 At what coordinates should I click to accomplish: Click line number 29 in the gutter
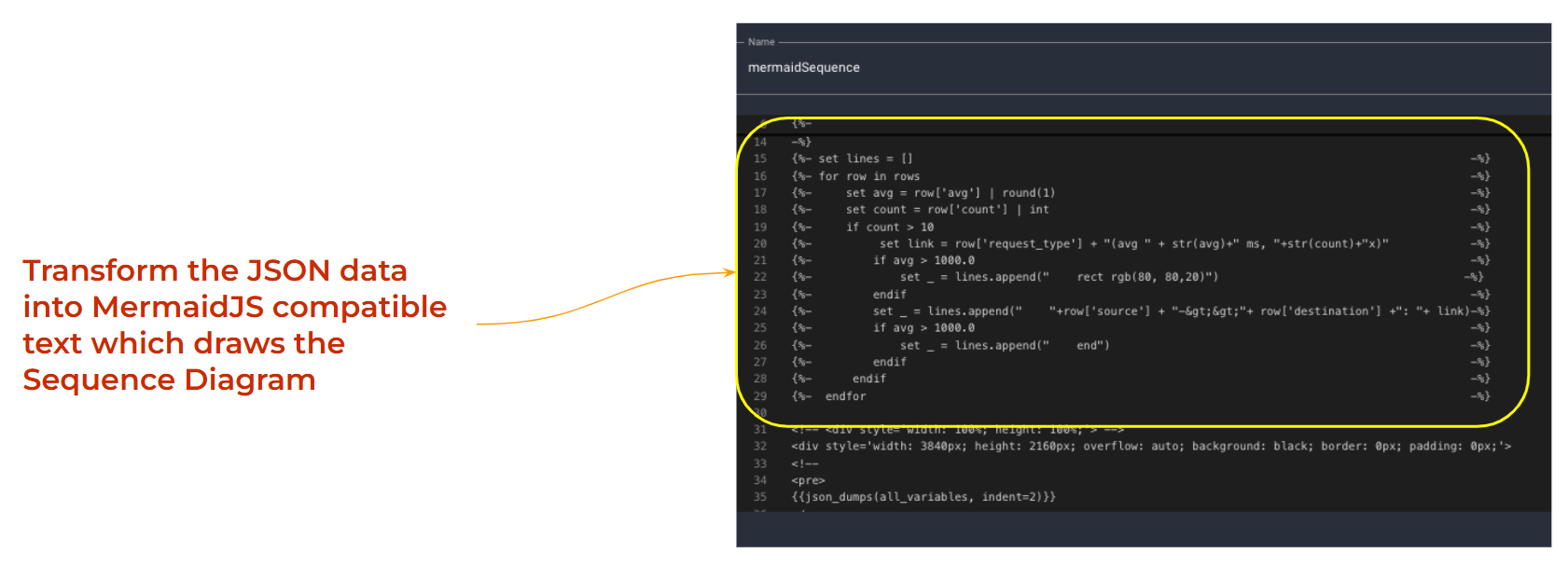(x=760, y=396)
